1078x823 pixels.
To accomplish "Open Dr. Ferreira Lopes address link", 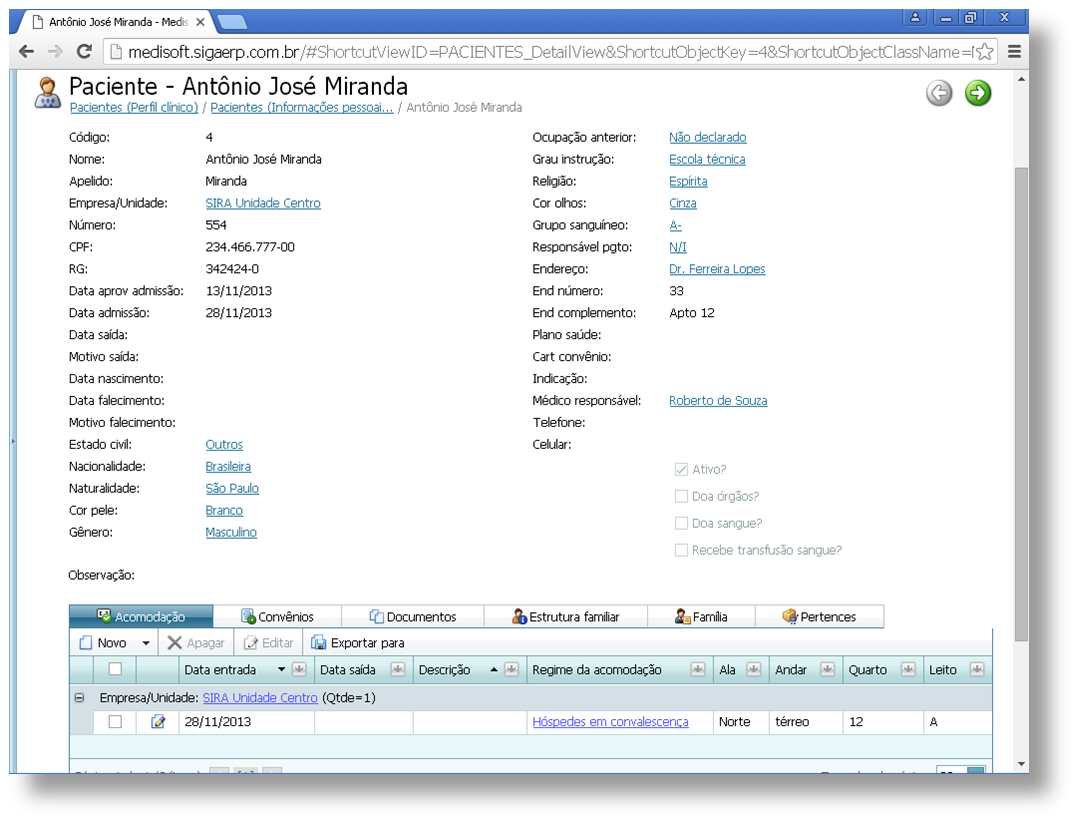I will (x=717, y=269).
